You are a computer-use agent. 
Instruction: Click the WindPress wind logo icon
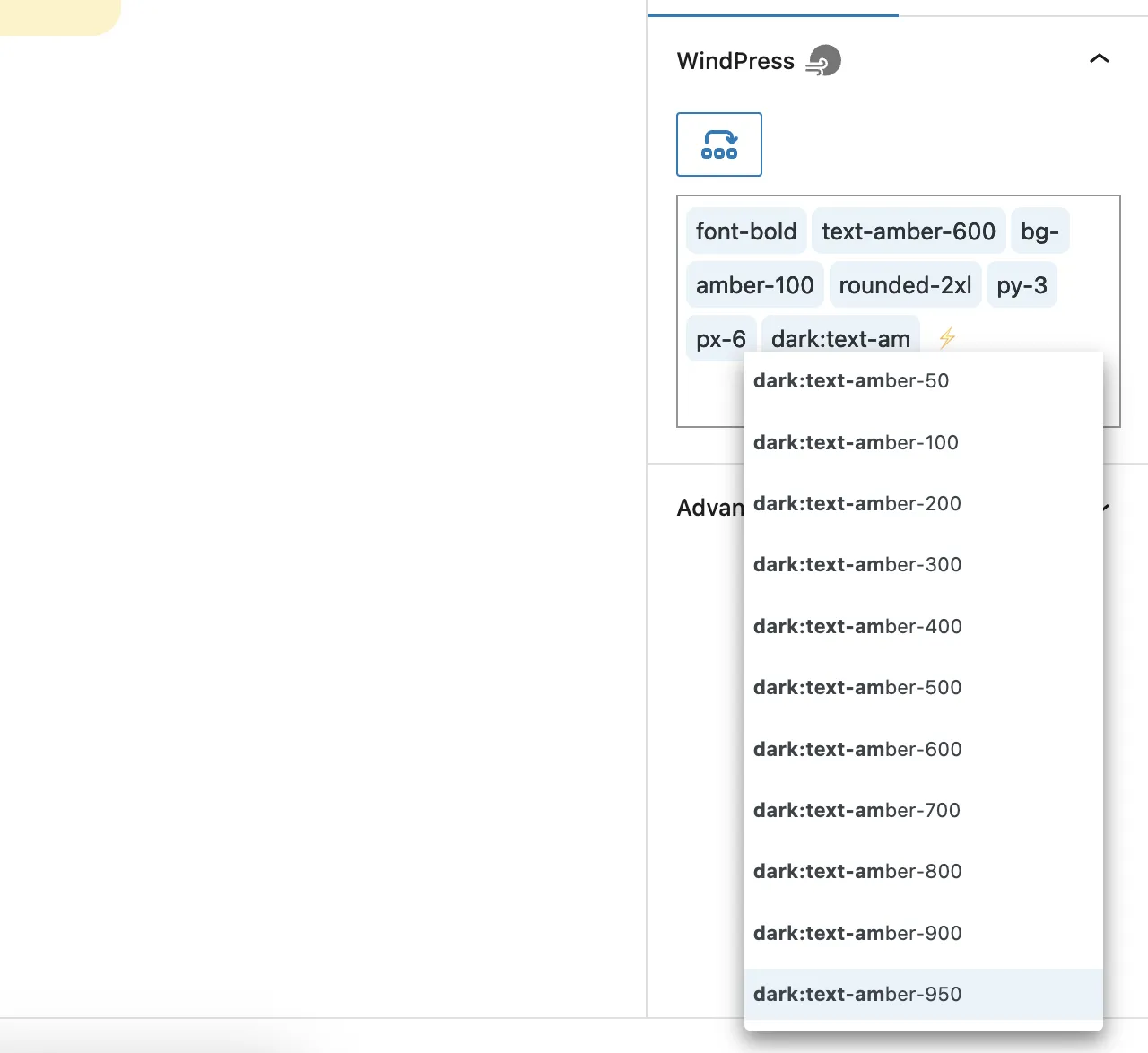click(x=823, y=61)
